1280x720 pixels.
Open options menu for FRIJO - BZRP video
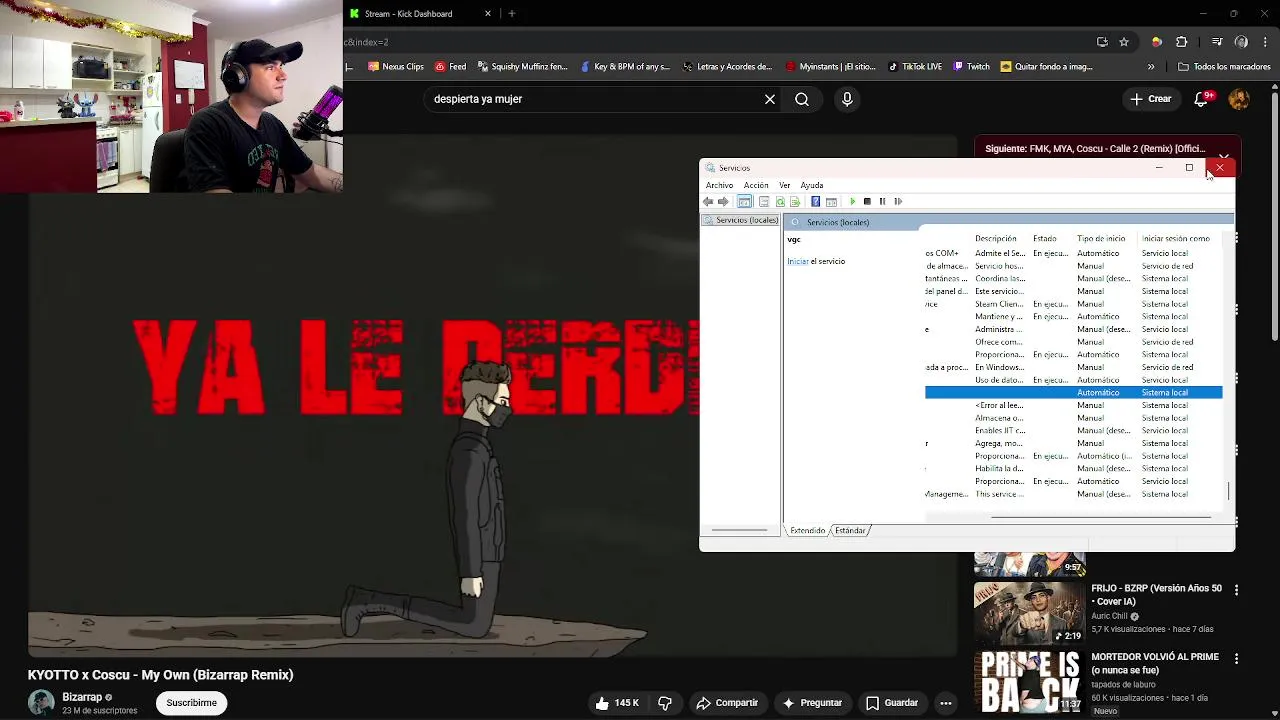(1236, 590)
